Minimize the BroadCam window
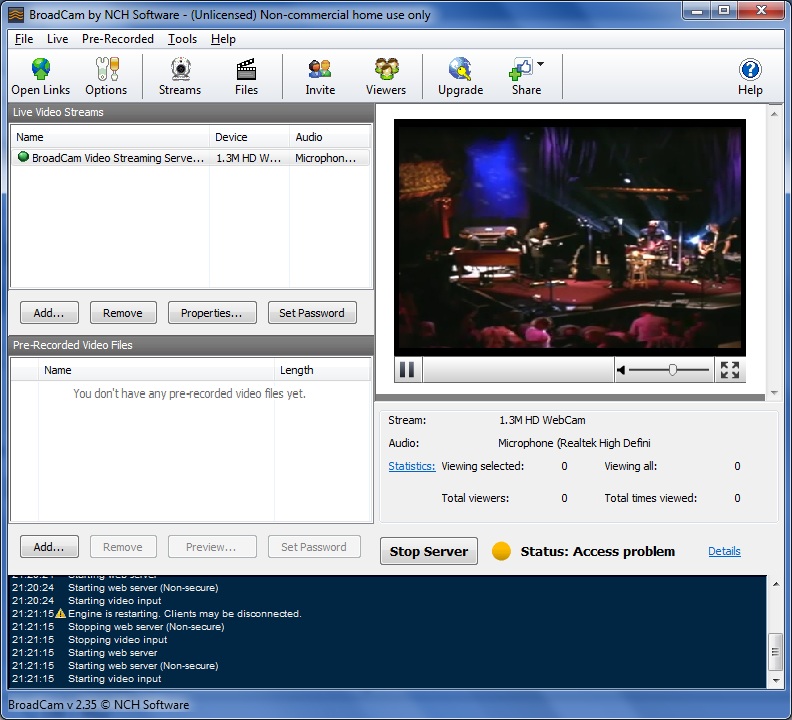The height and width of the screenshot is (720, 792). [x=697, y=11]
